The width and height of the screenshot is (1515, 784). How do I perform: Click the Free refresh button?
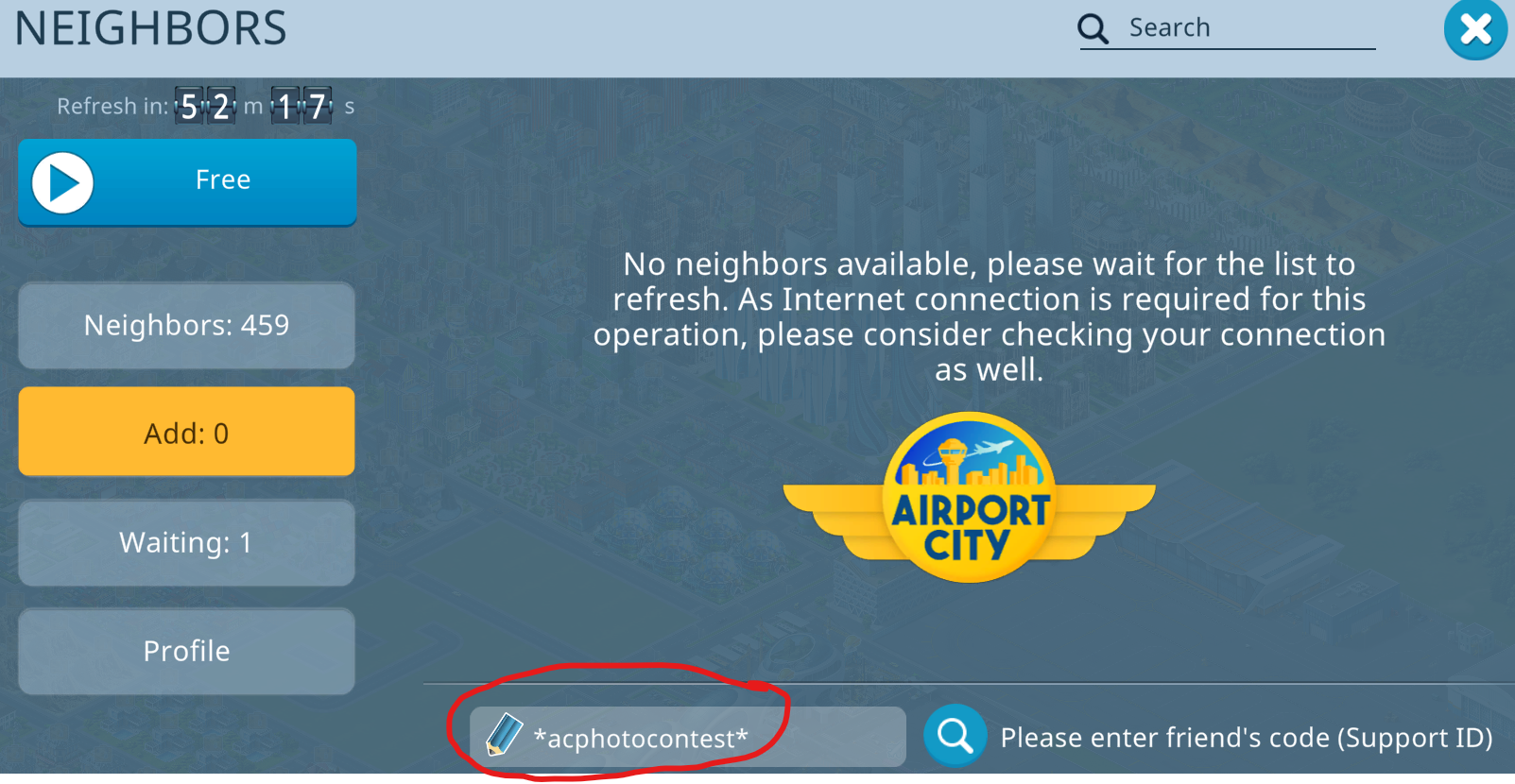(187, 182)
